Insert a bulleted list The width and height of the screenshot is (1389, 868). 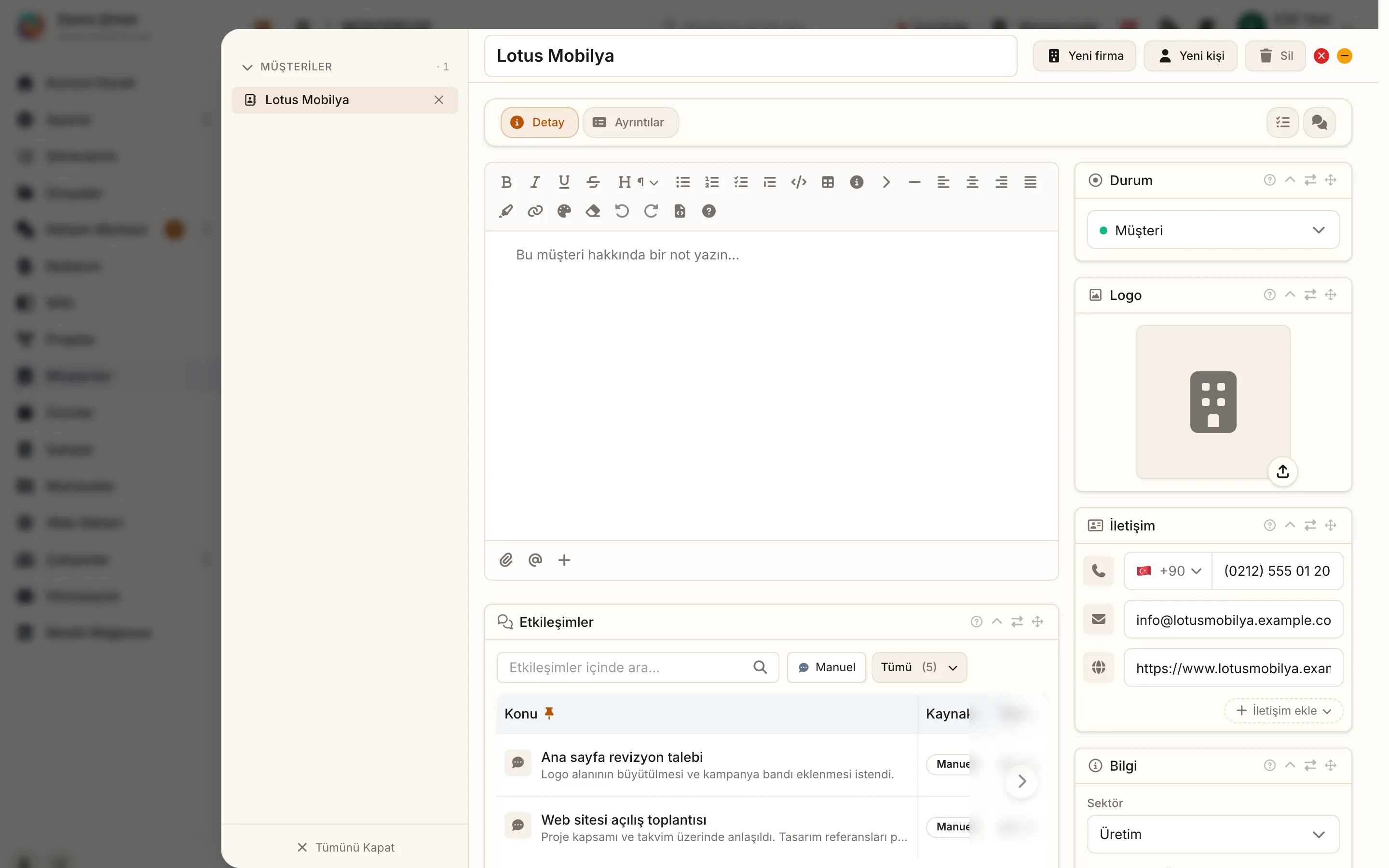coord(682,182)
